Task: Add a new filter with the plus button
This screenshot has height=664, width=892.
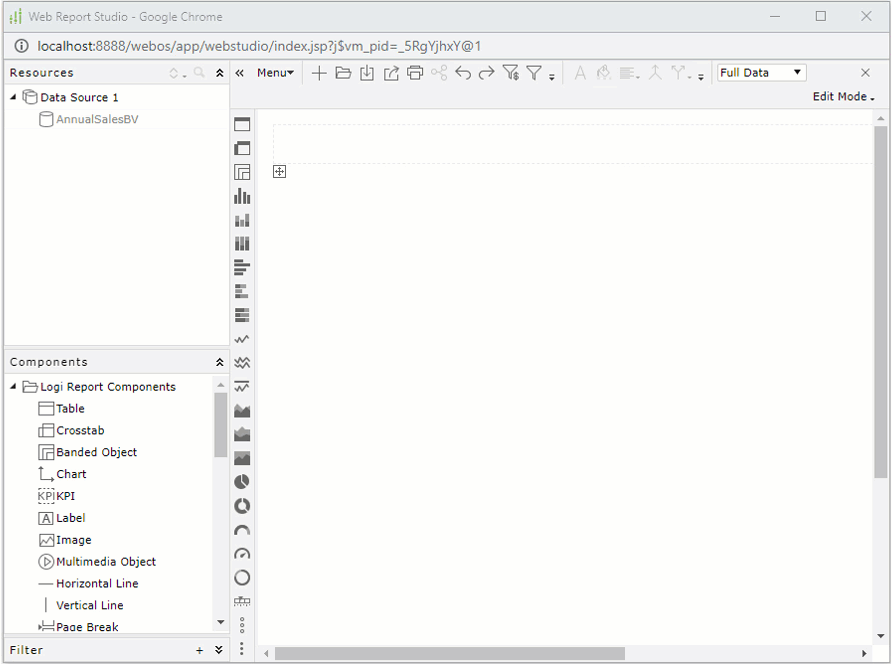Action: [198, 650]
